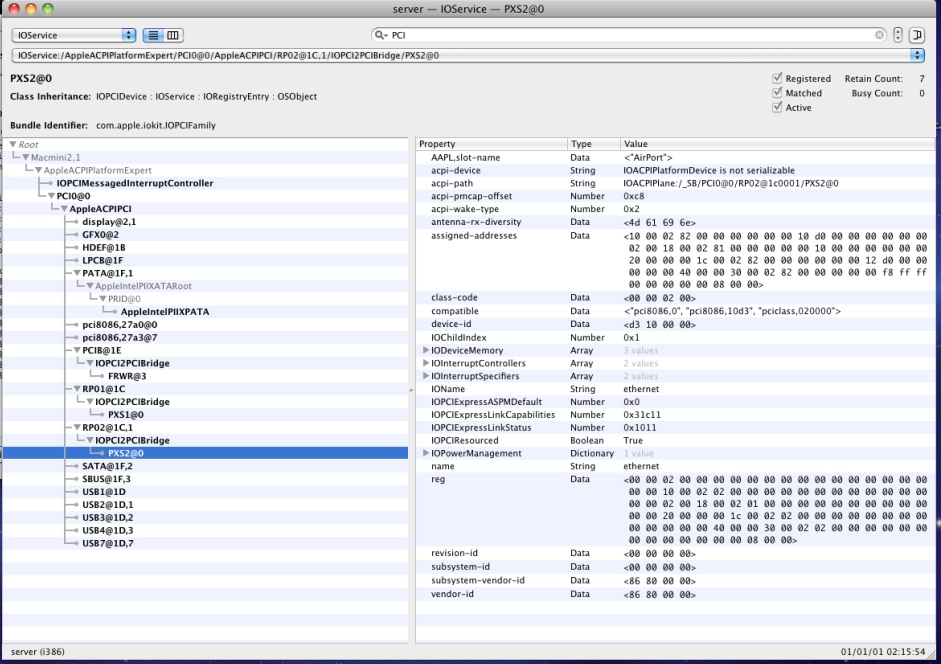Select the PXS1@0 tree entry
This screenshot has width=941, height=664.
pos(125,415)
